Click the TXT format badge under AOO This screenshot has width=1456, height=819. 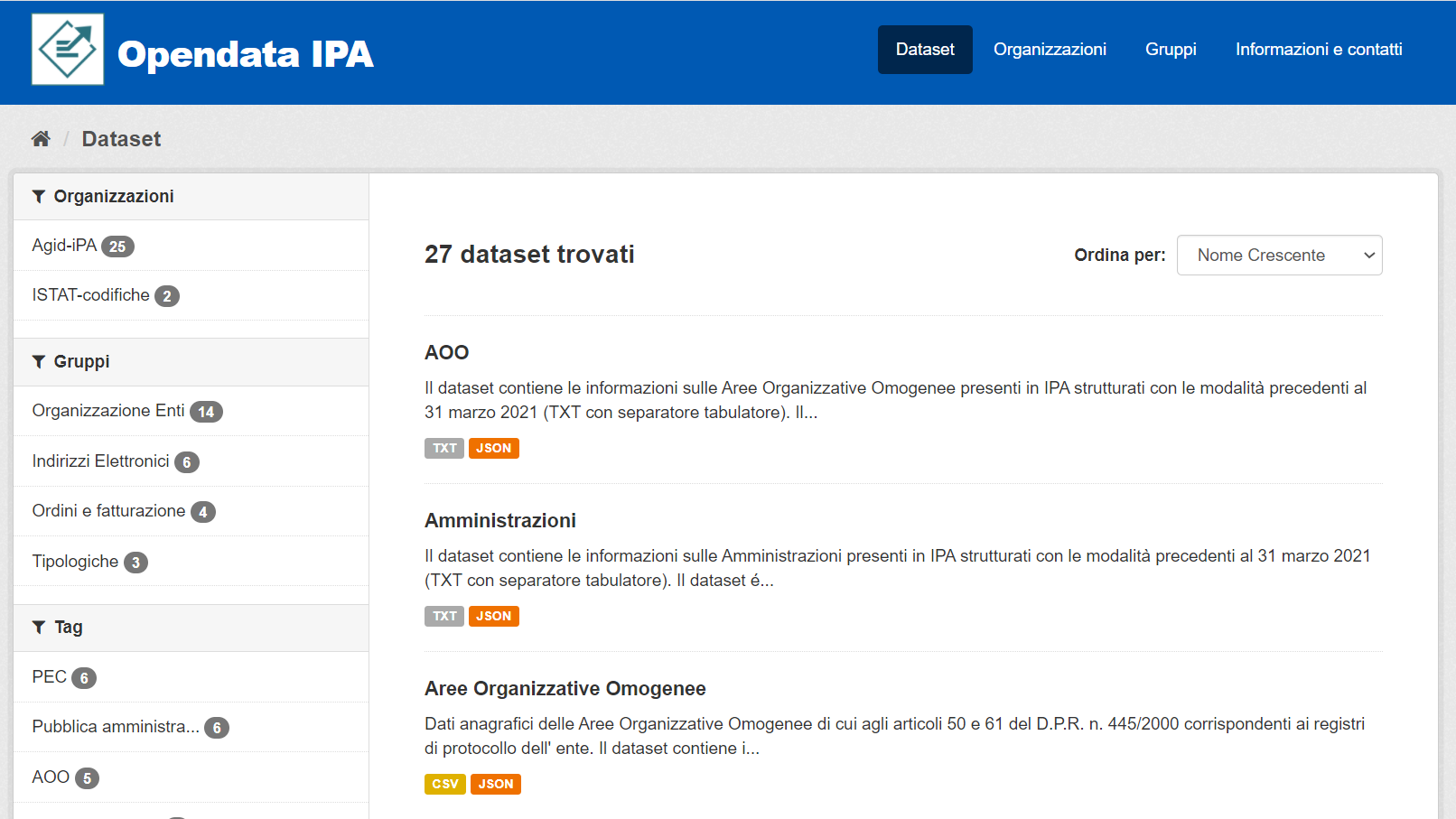click(444, 448)
